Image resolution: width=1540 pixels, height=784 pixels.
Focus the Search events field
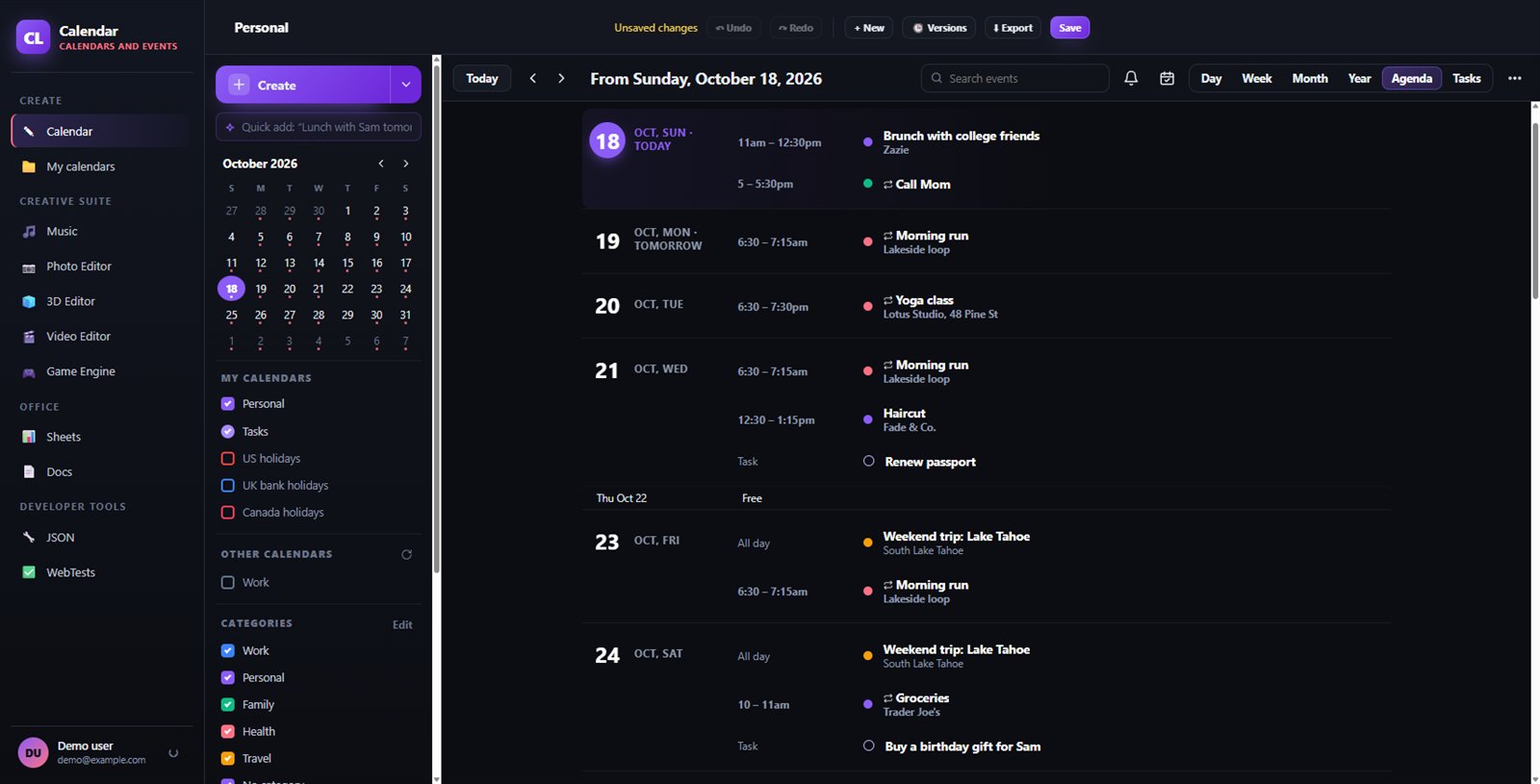[1014, 78]
